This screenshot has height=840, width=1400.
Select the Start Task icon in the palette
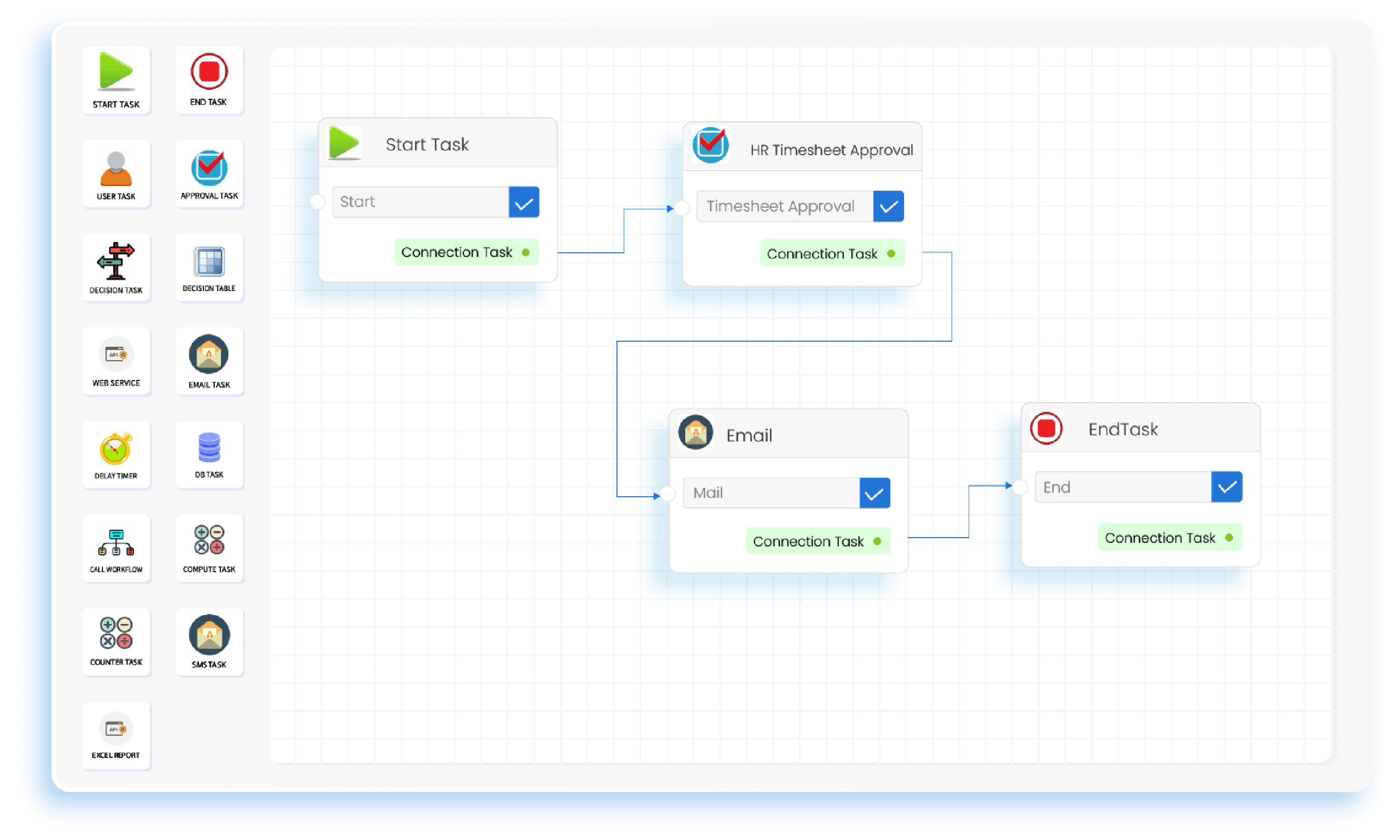pos(116,79)
